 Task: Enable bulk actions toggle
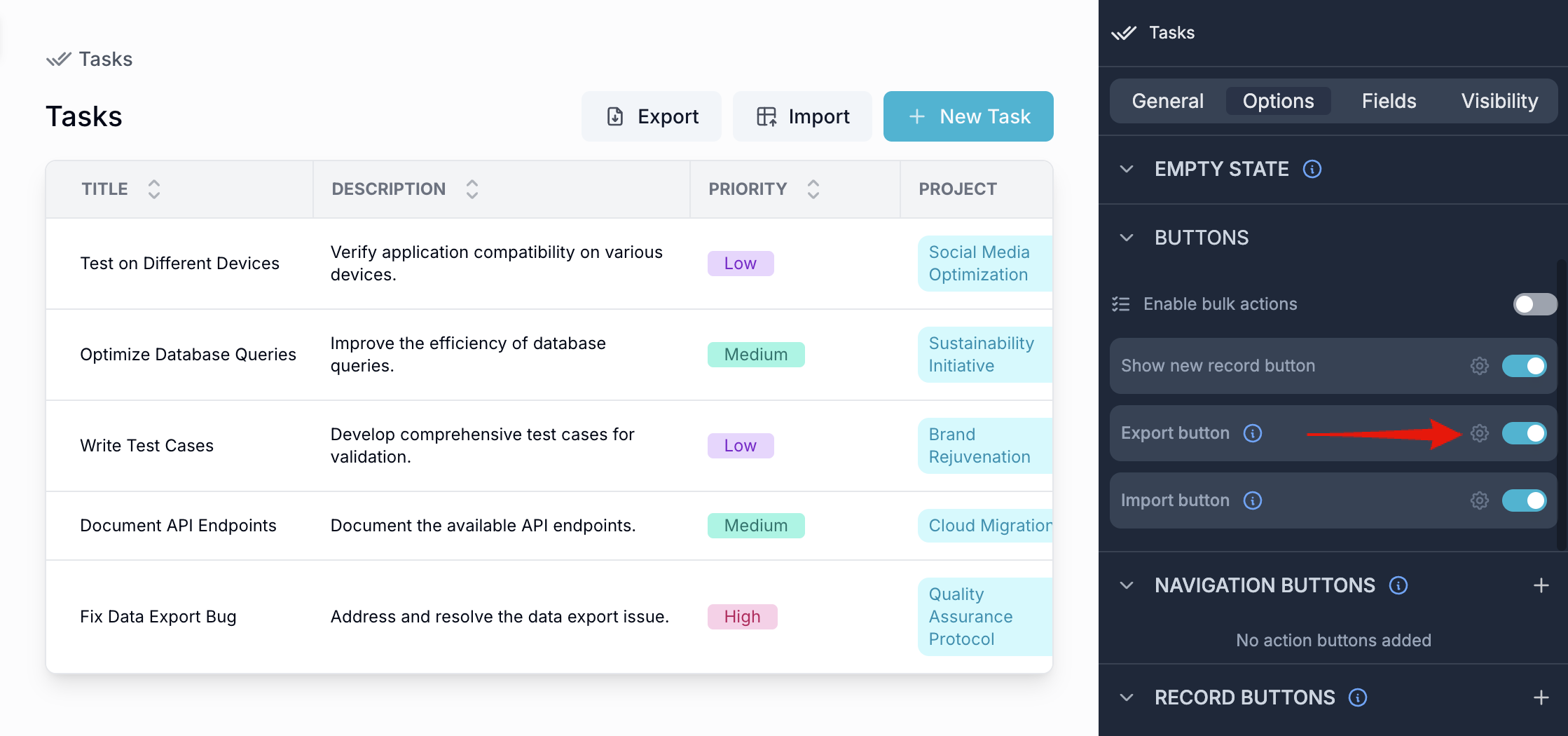[x=1534, y=304]
